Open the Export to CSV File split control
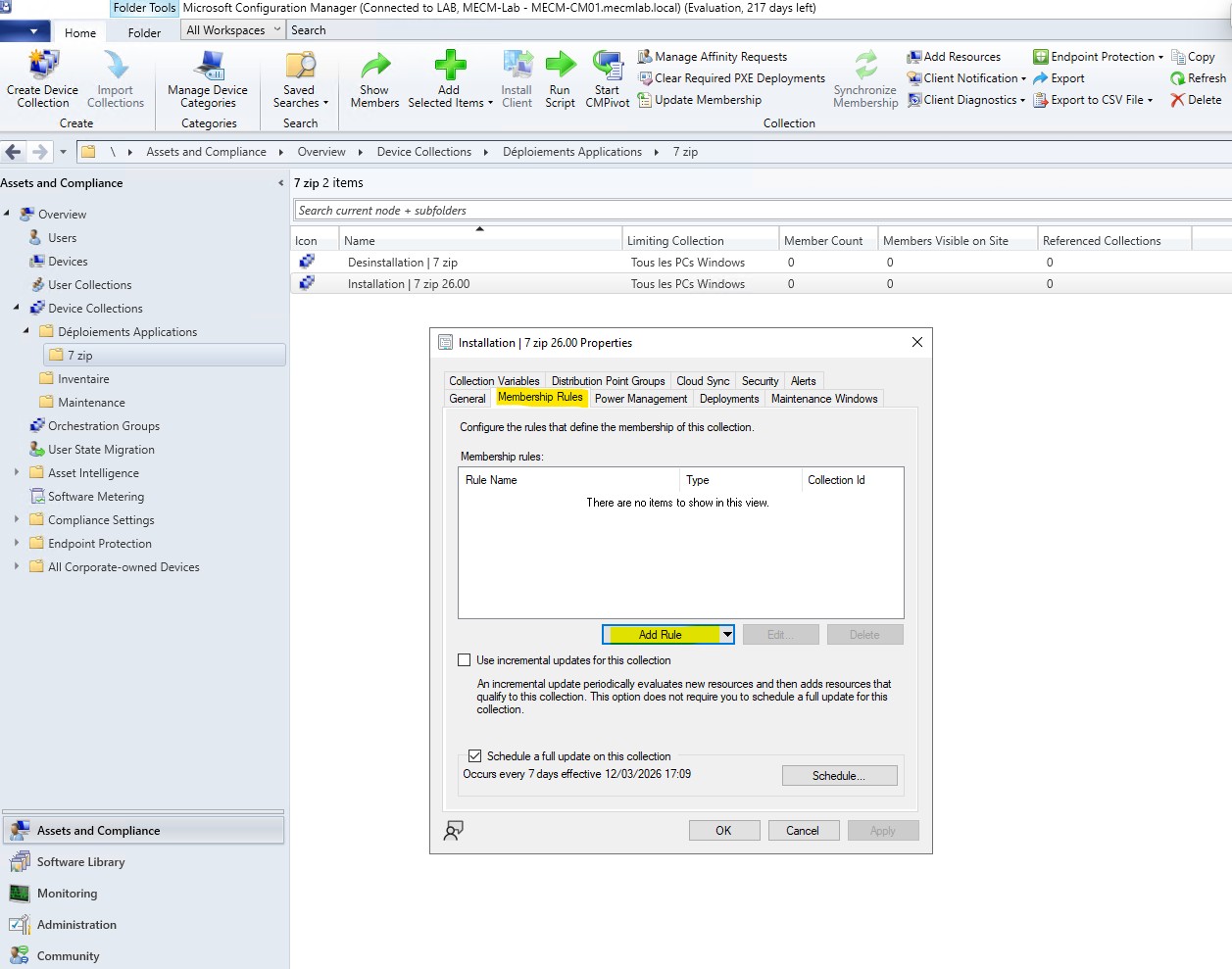Screen dimensions: 1232x969 point(1093,99)
